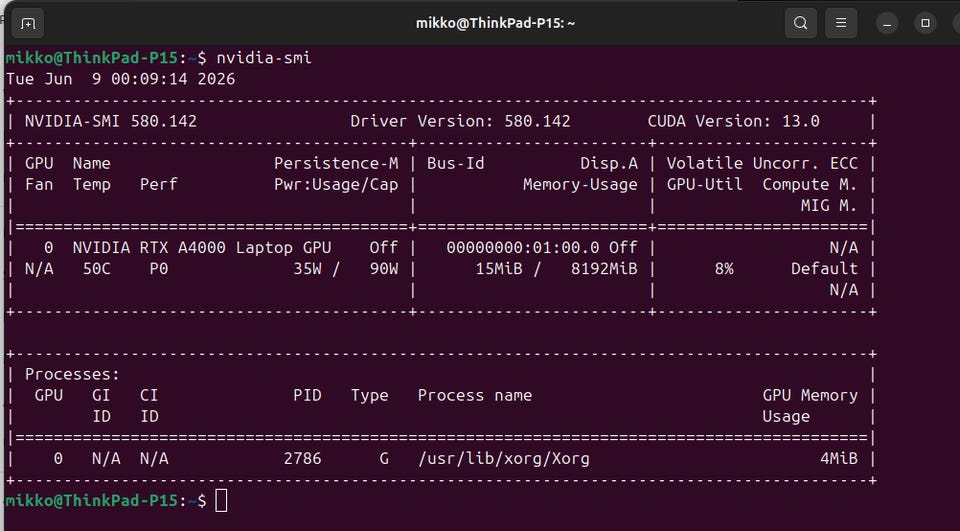Maximize the terminal window
Image resolution: width=960 pixels, height=531 pixels.
click(x=925, y=23)
